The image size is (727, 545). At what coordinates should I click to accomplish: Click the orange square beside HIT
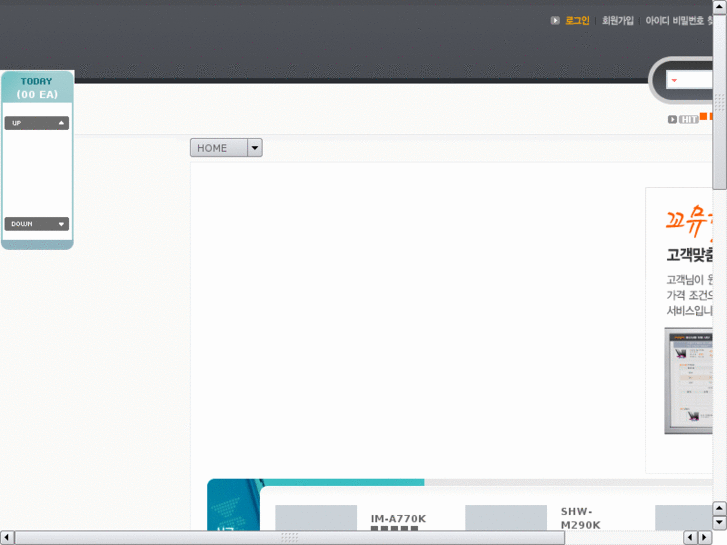point(703,116)
